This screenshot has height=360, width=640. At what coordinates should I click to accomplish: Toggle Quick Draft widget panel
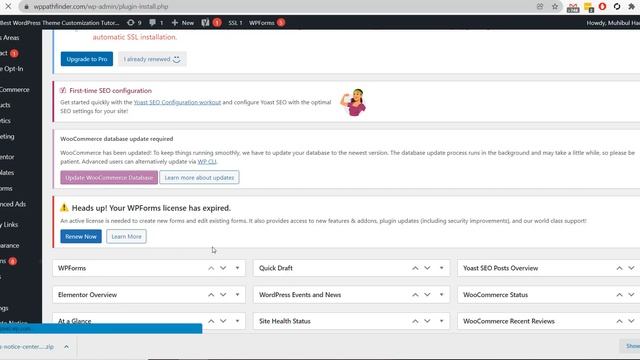441,268
